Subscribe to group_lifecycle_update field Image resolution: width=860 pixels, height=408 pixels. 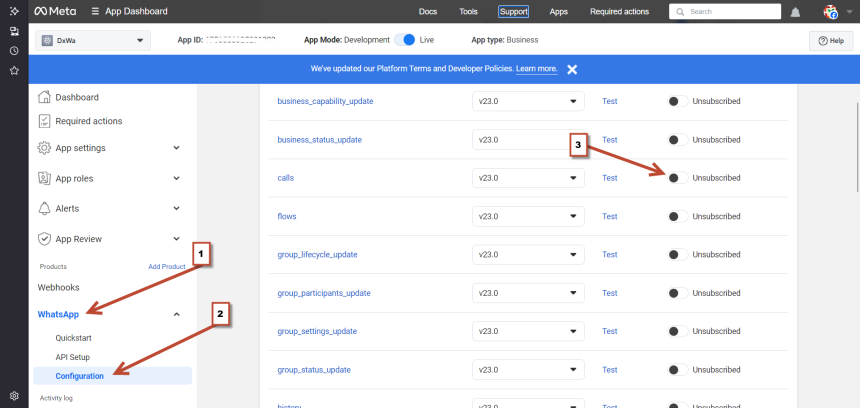click(677, 254)
